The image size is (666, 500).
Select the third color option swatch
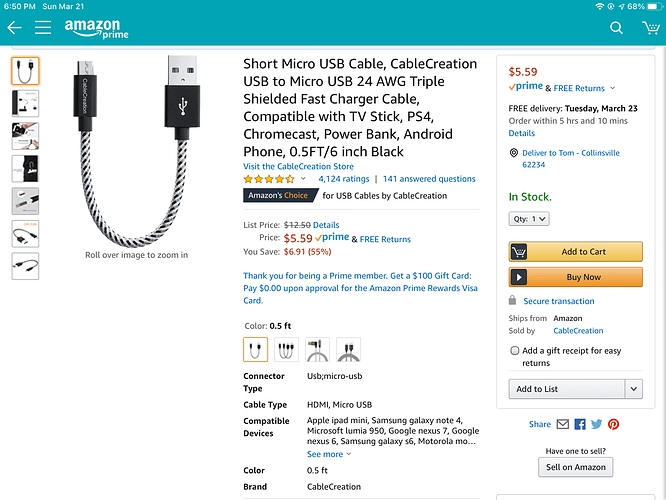317,350
